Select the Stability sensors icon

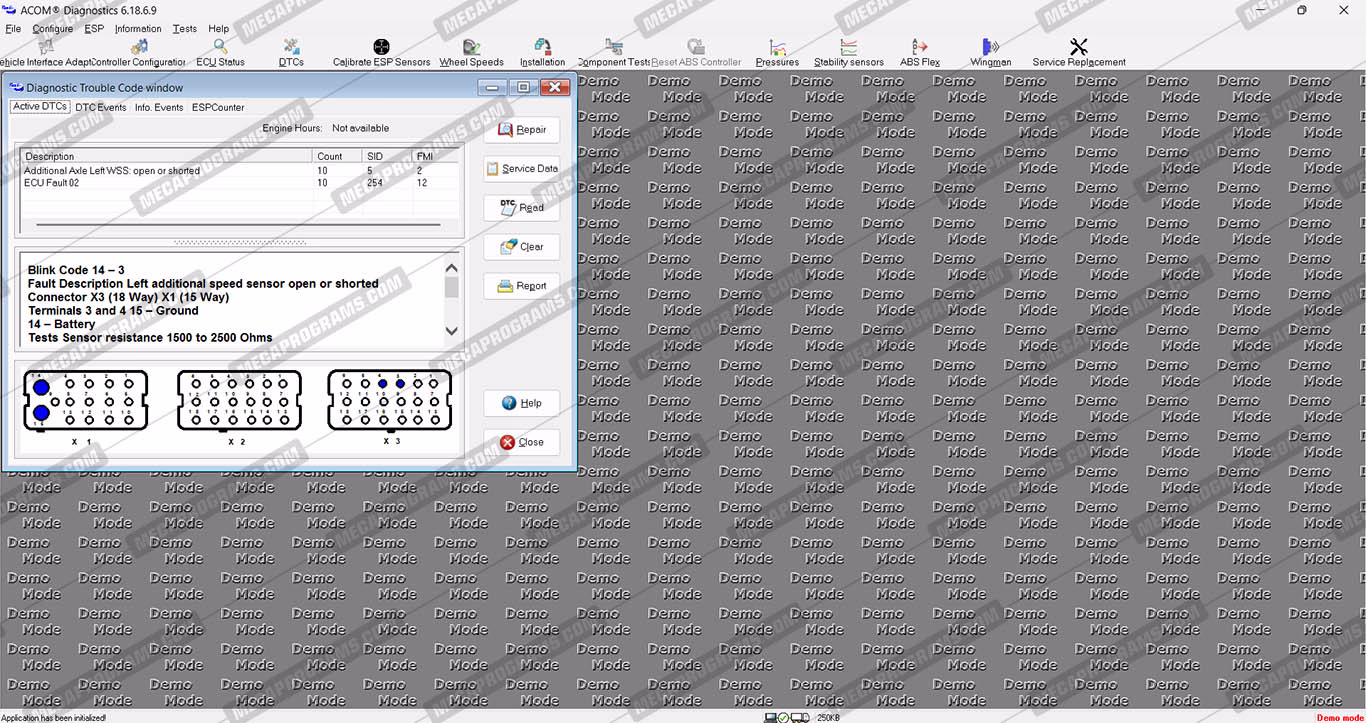coord(848,48)
